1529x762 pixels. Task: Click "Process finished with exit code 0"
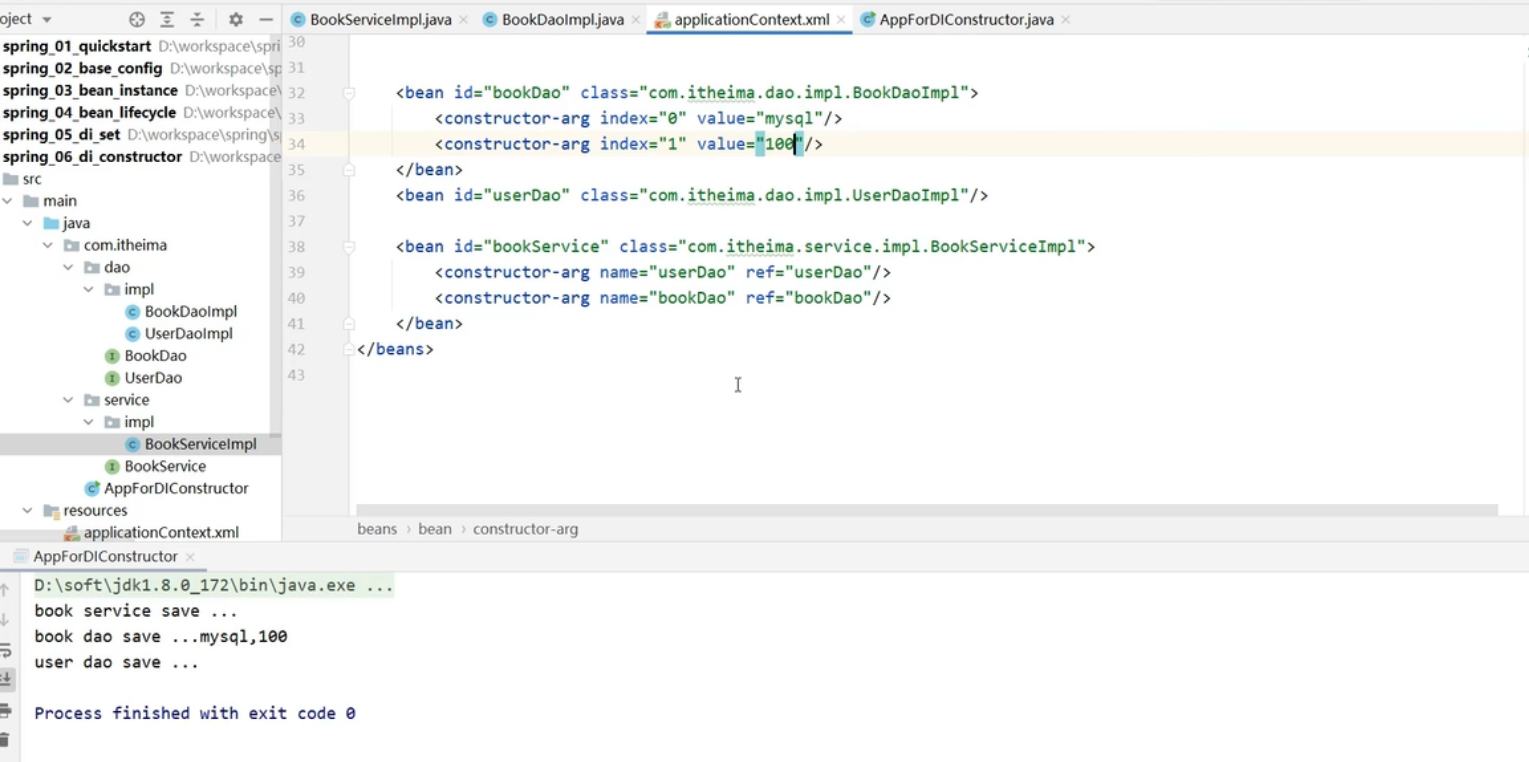point(195,713)
